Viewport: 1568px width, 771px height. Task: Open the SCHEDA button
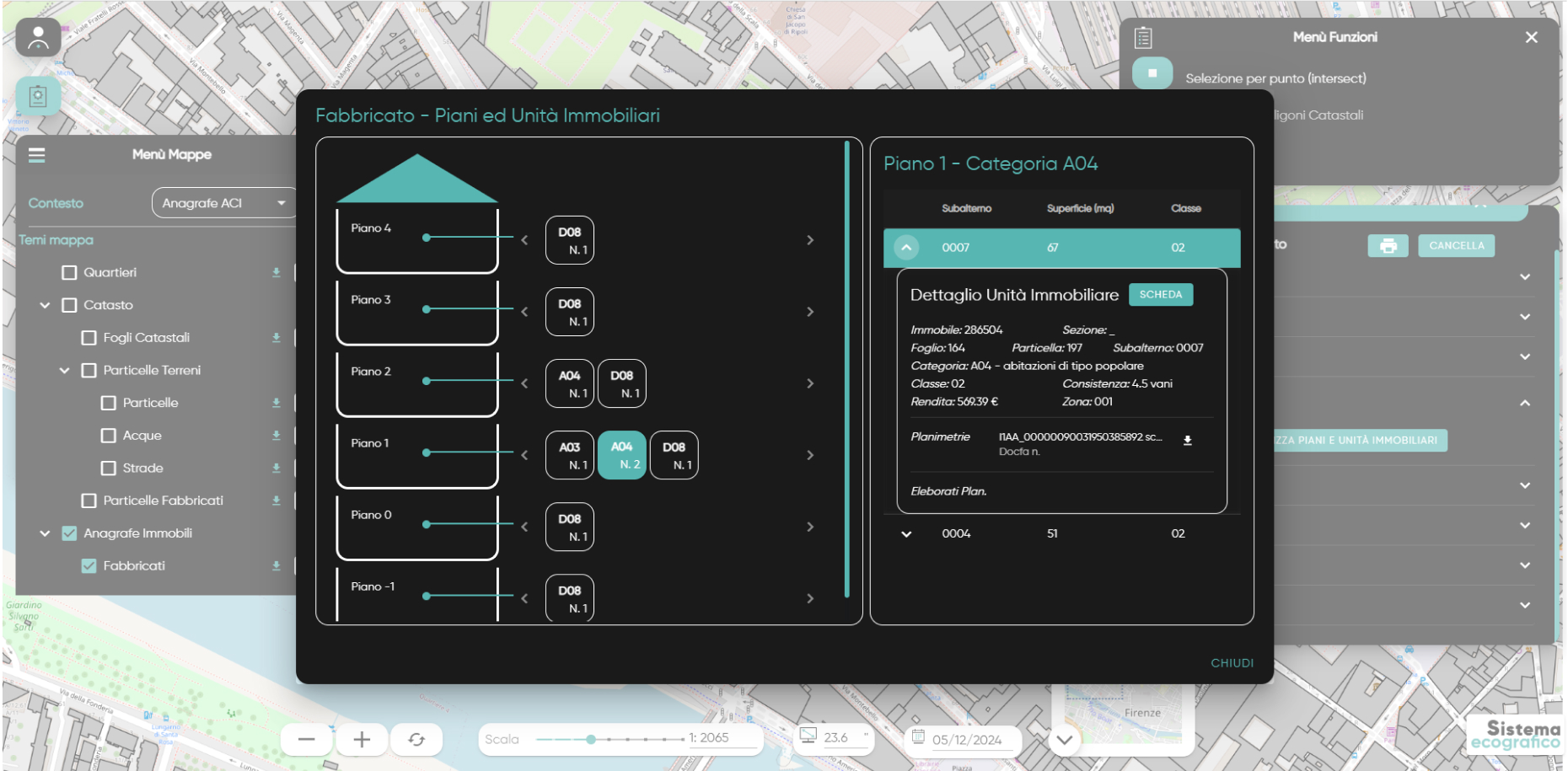click(1161, 295)
